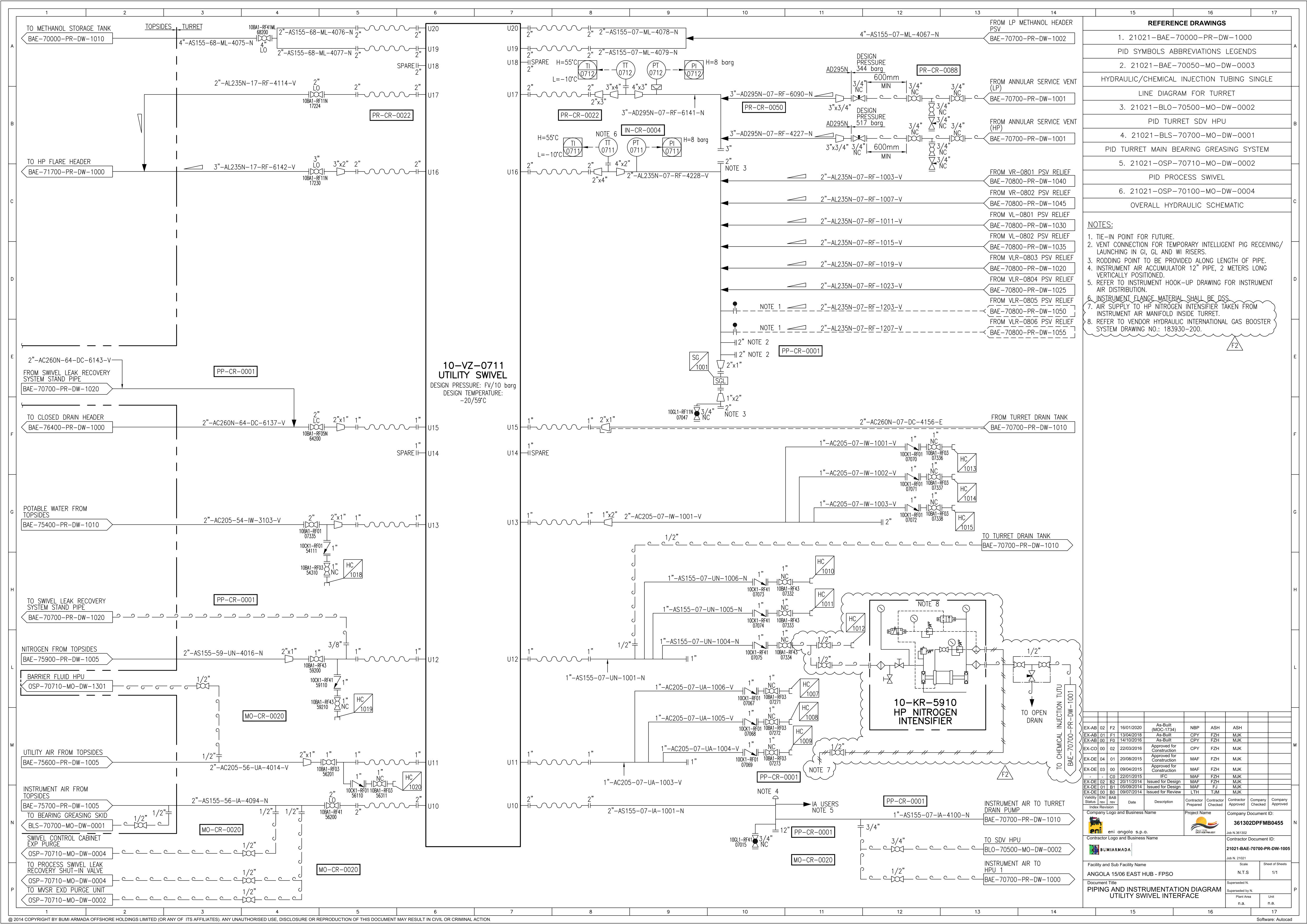Click the TI 0712 instrument bubble
The image size is (1307, 924).
[587, 70]
